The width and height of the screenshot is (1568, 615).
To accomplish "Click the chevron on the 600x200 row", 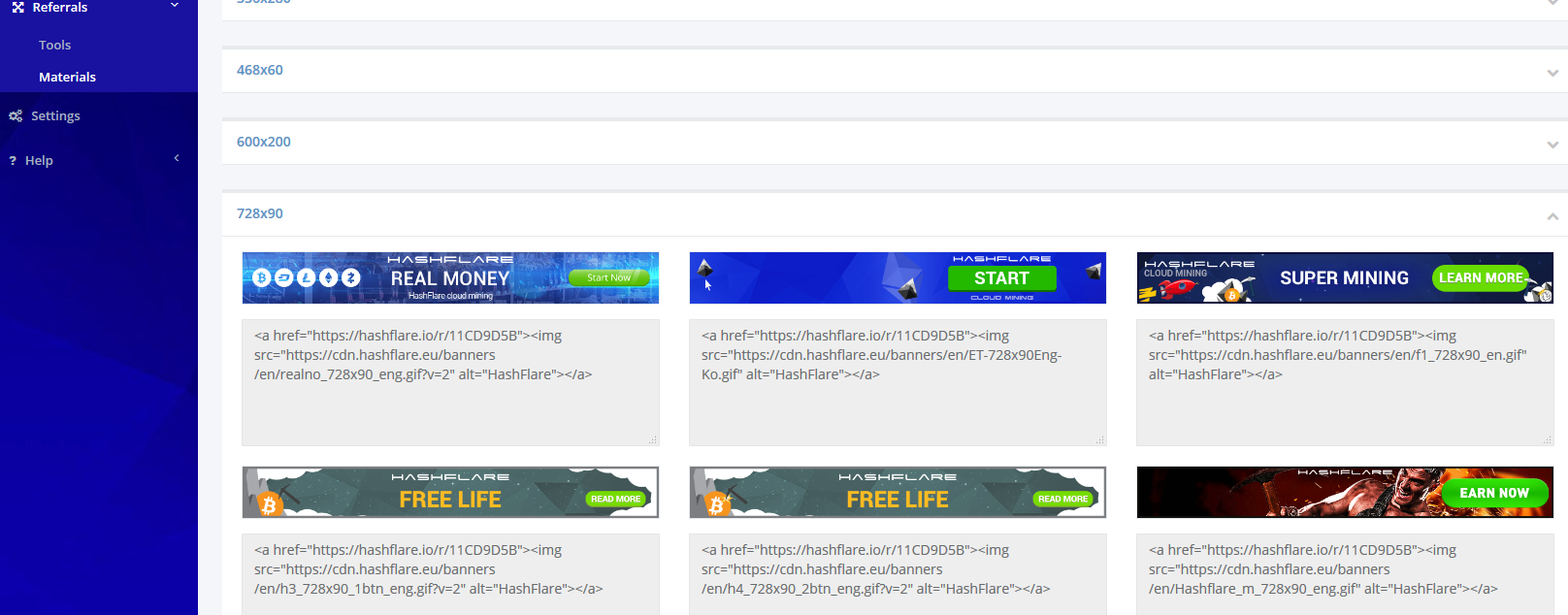I will click(1552, 145).
